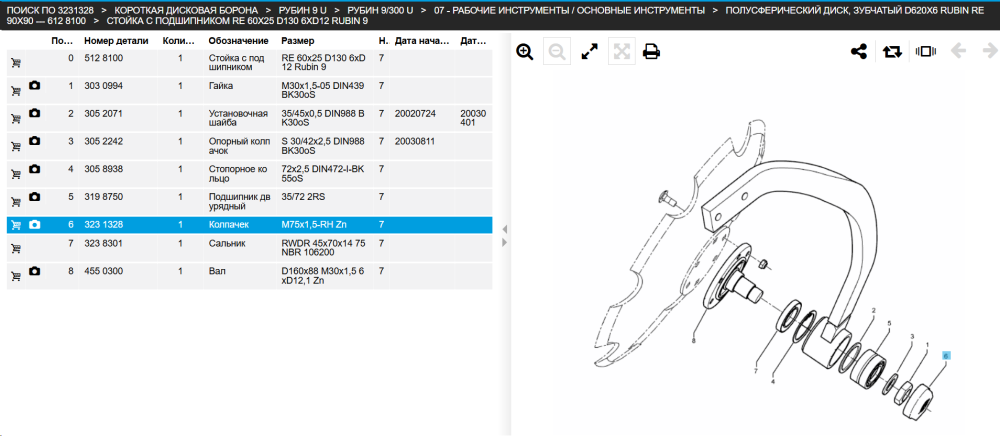Share the diagram via the share icon
Screen dimensions: 1000x436
pos(859,52)
